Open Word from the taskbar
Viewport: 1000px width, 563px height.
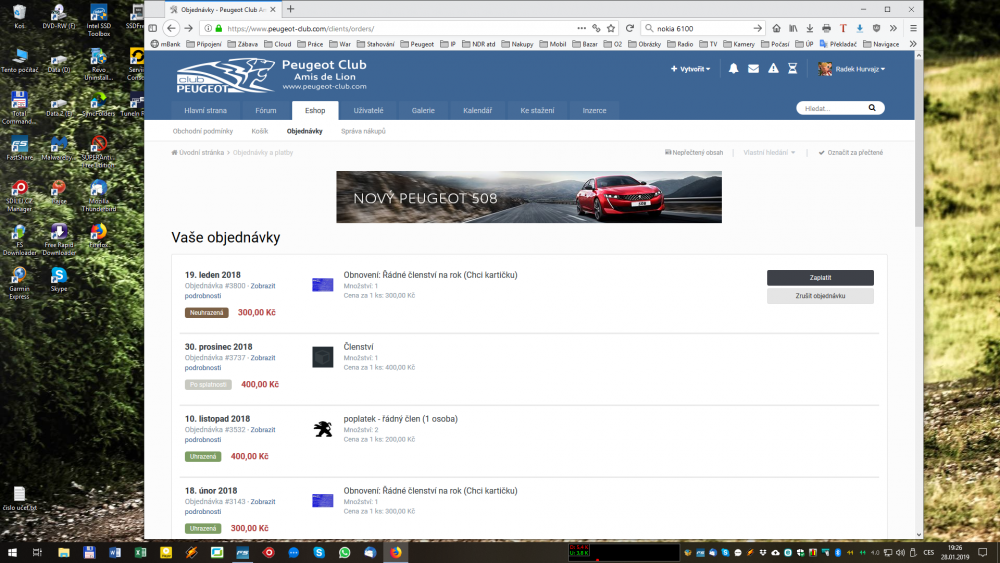point(115,552)
